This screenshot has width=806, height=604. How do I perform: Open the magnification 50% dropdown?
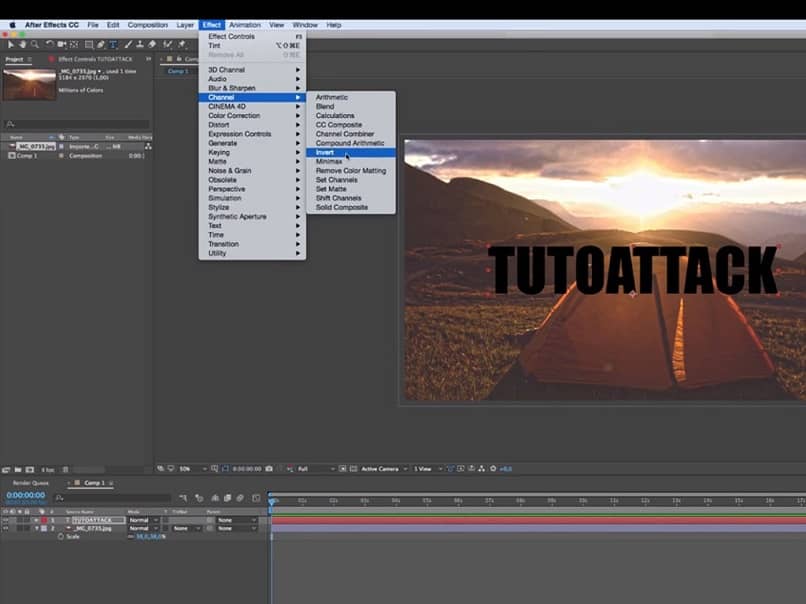(x=192, y=468)
